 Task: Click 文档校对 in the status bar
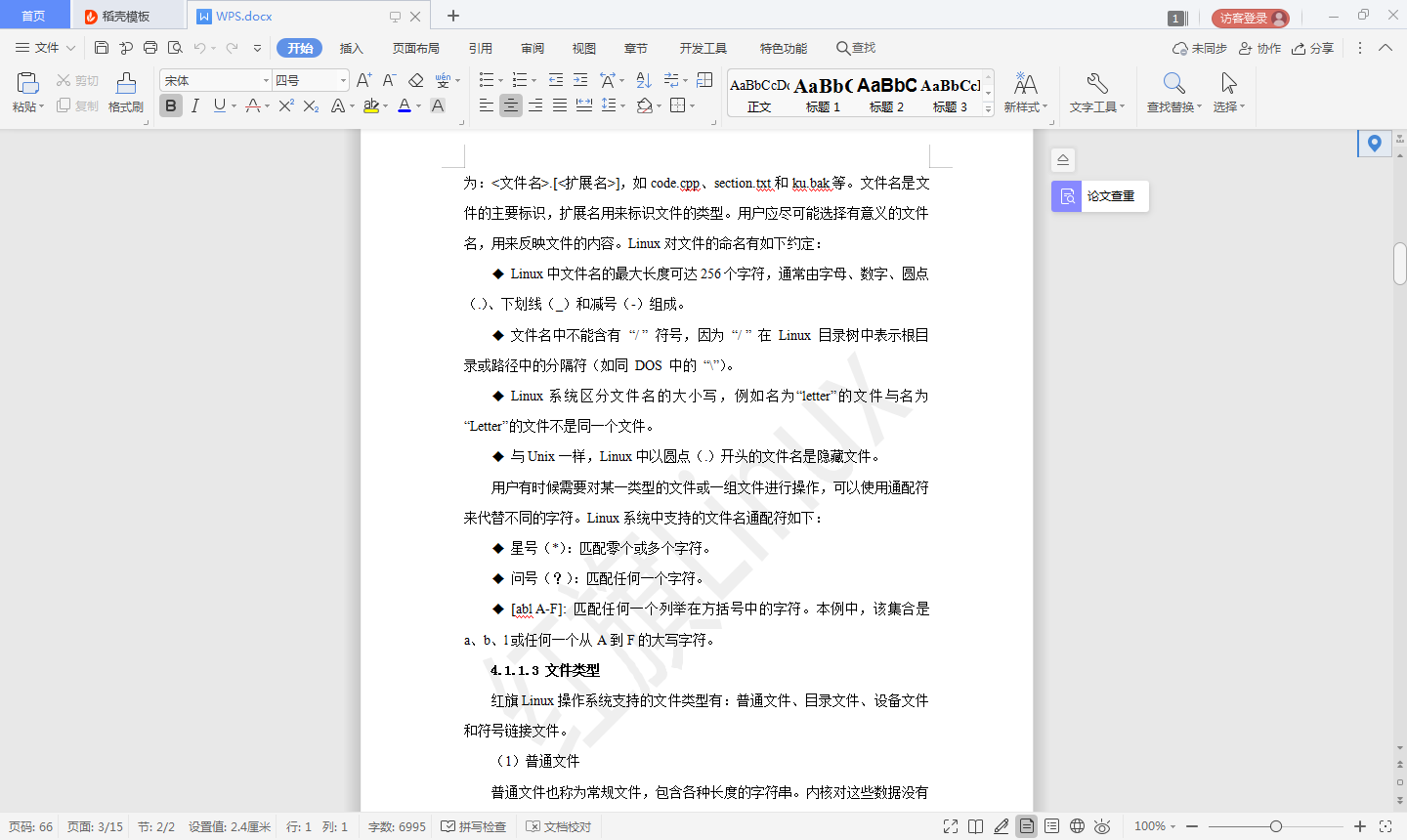(559, 826)
